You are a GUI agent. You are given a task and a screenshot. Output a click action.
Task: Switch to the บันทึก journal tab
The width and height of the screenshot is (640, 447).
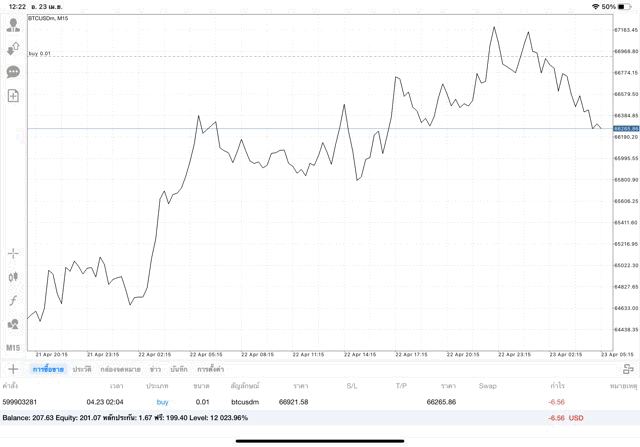pyautogui.click(x=179, y=369)
